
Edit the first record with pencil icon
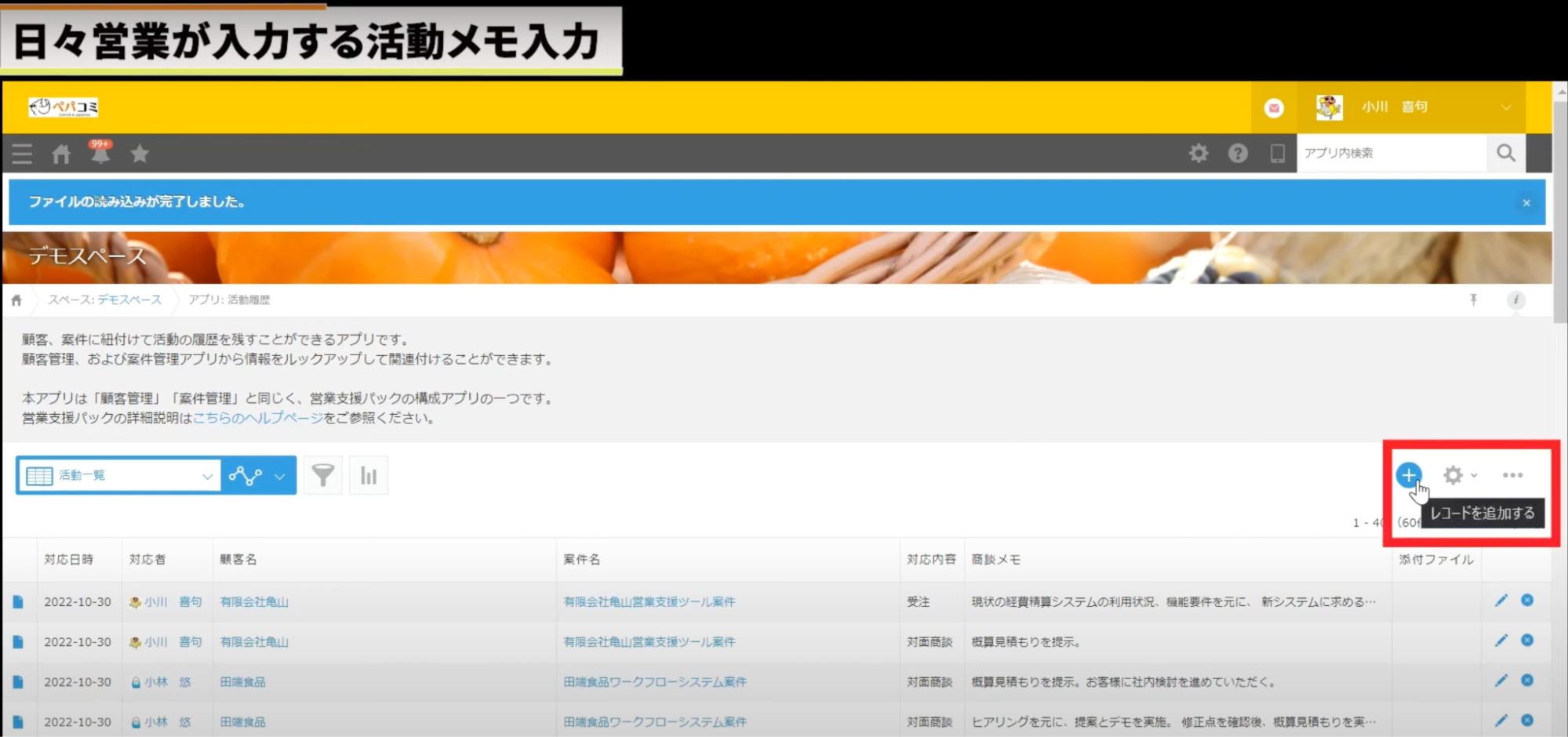[1501, 601]
